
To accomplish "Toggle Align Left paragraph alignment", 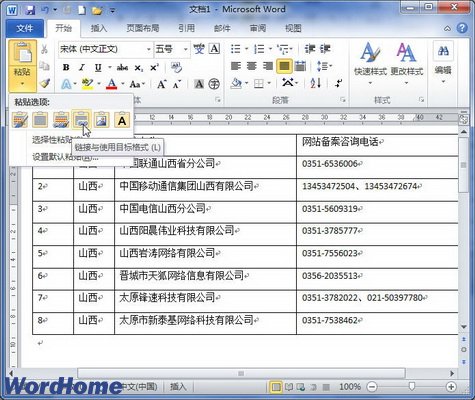I will (236, 66).
